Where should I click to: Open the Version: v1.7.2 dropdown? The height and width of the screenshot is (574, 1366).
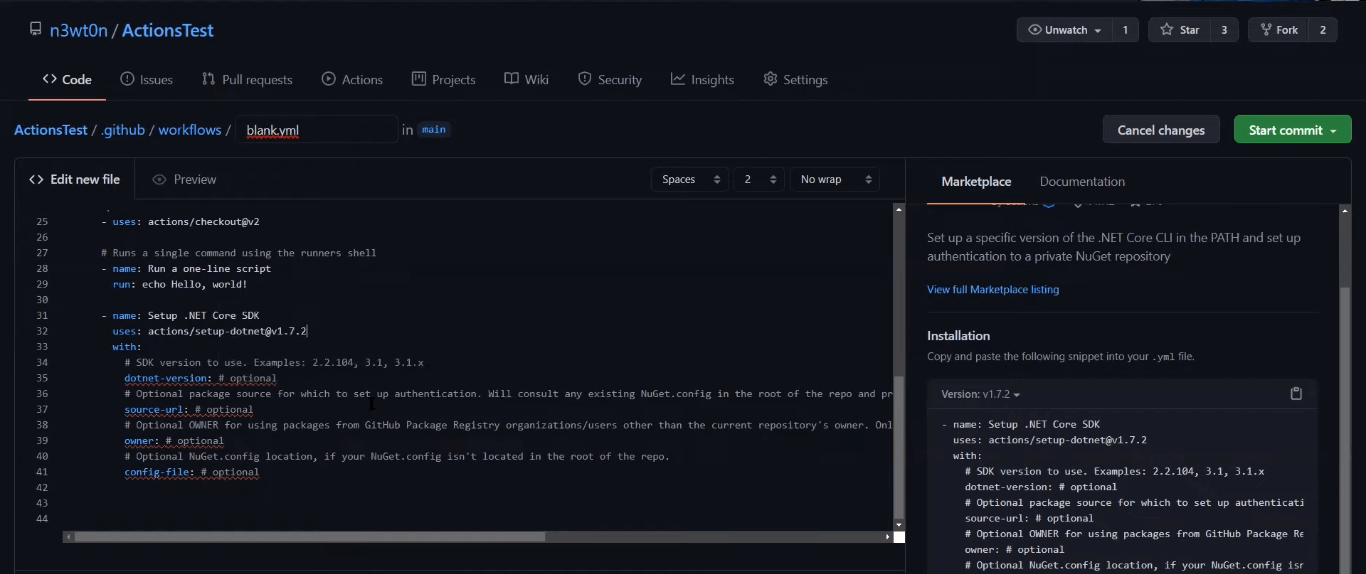(980, 394)
